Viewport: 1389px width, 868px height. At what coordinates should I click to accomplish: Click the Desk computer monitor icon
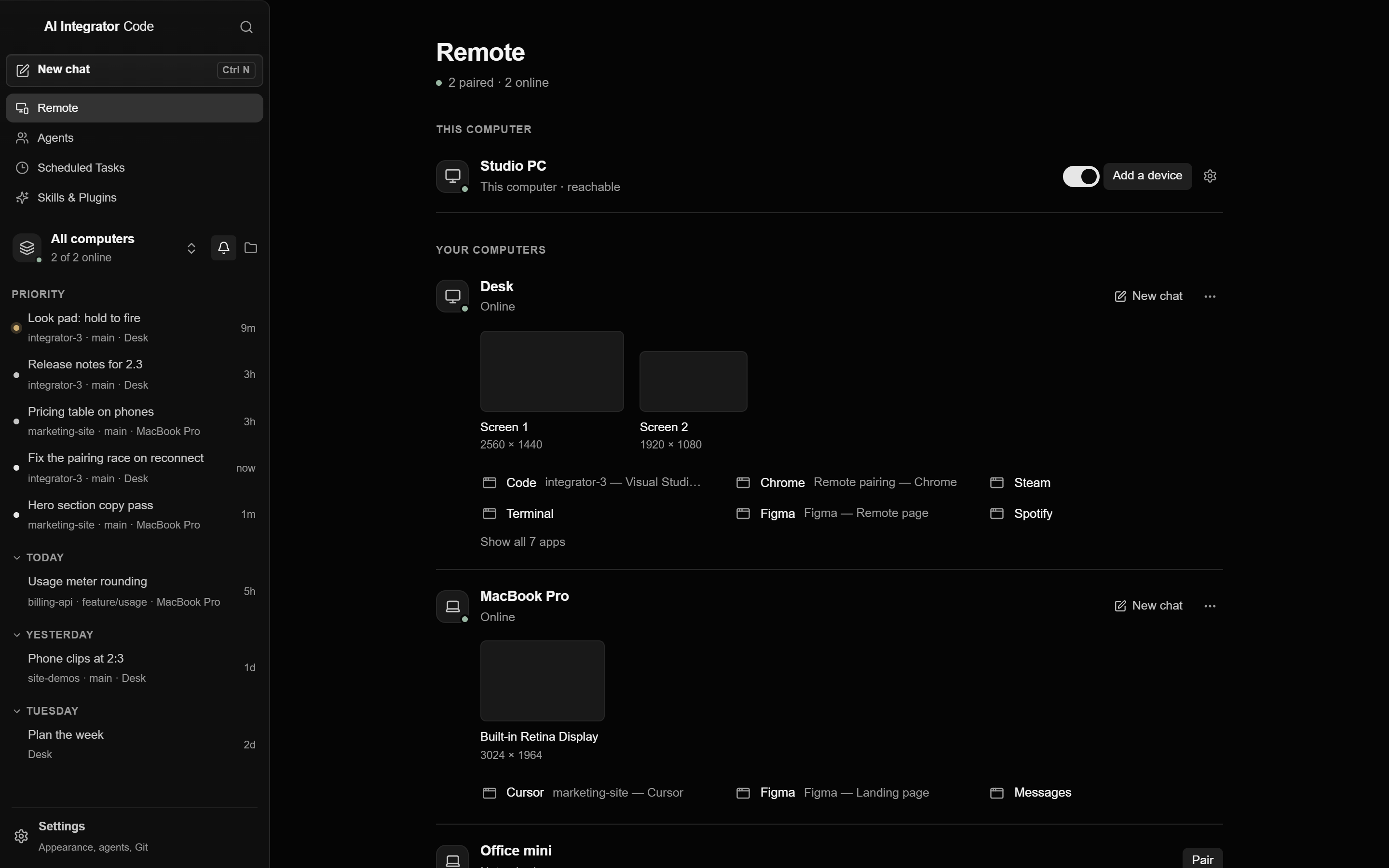[x=452, y=296]
